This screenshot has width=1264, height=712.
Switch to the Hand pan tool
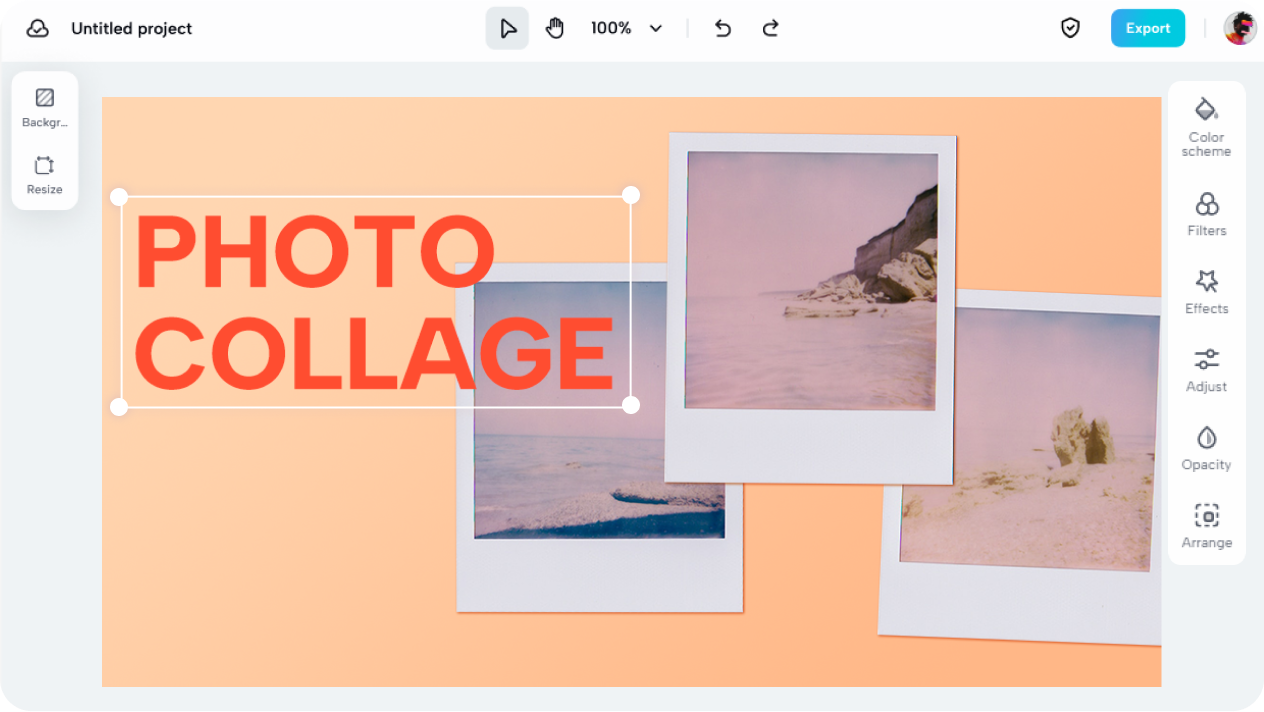tap(555, 28)
